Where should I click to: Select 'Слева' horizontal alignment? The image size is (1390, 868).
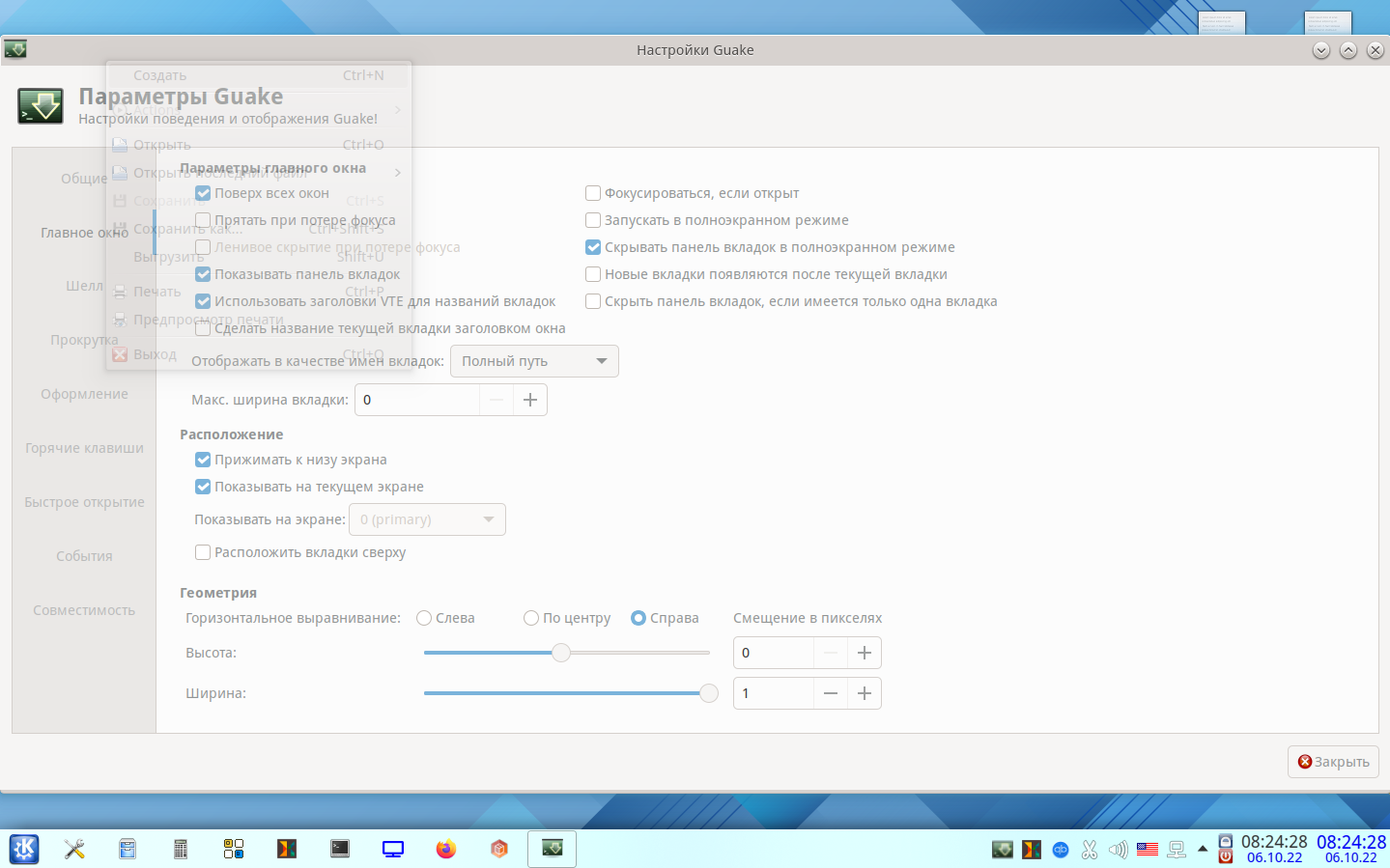click(424, 618)
